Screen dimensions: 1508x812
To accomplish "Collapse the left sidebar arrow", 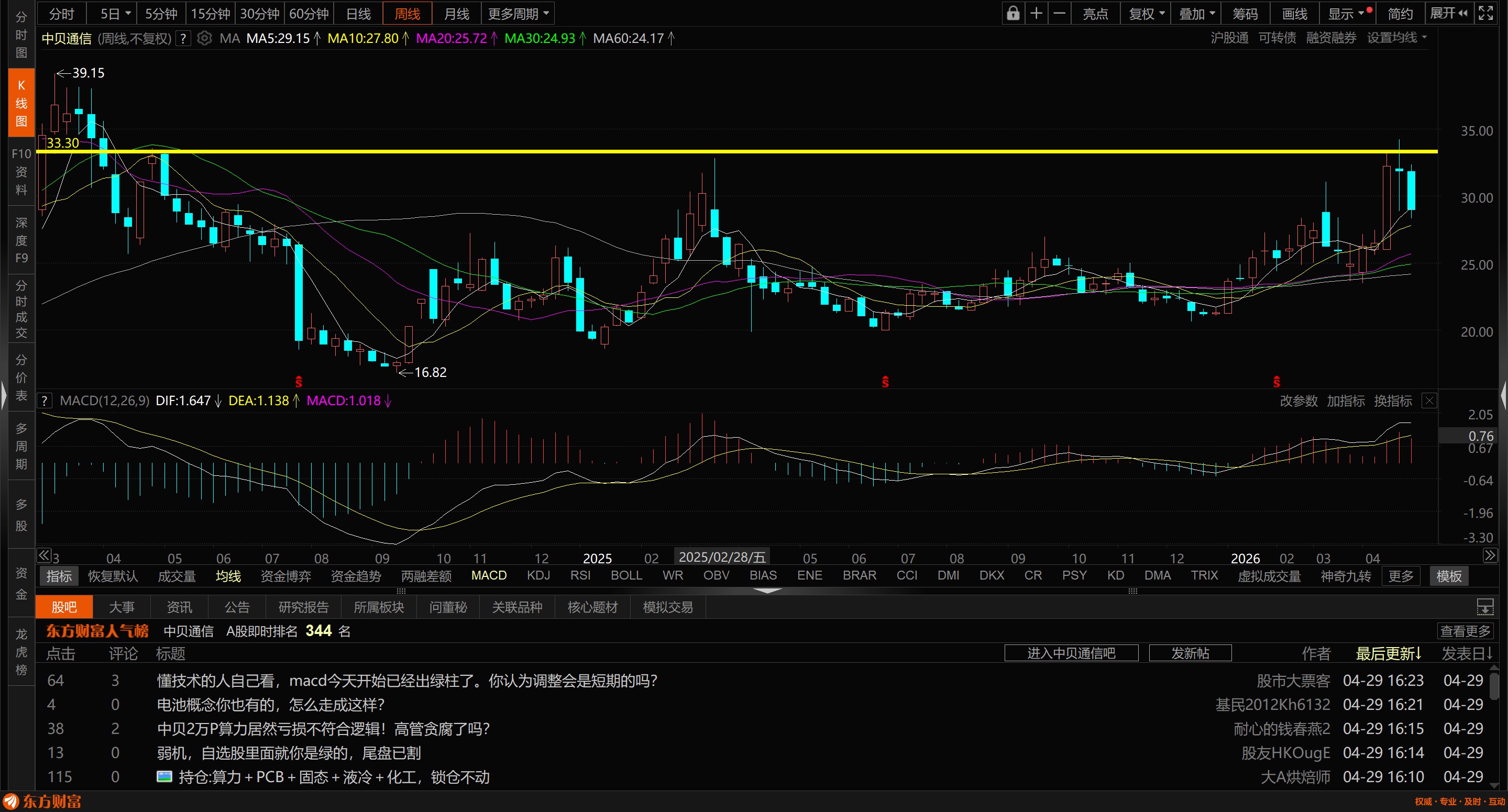I will click(x=4, y=395).
